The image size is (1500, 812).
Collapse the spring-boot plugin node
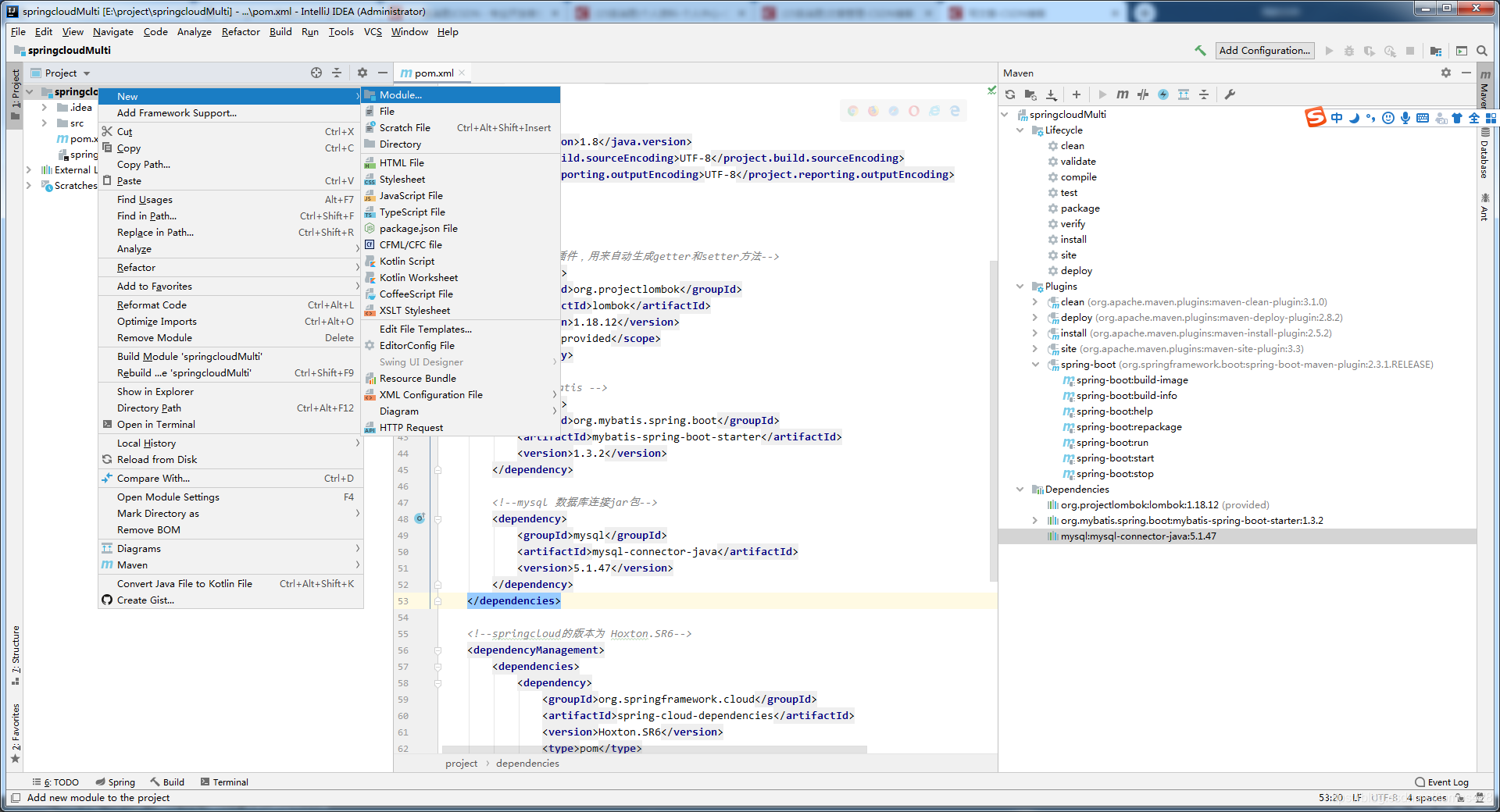point(1035,365)
